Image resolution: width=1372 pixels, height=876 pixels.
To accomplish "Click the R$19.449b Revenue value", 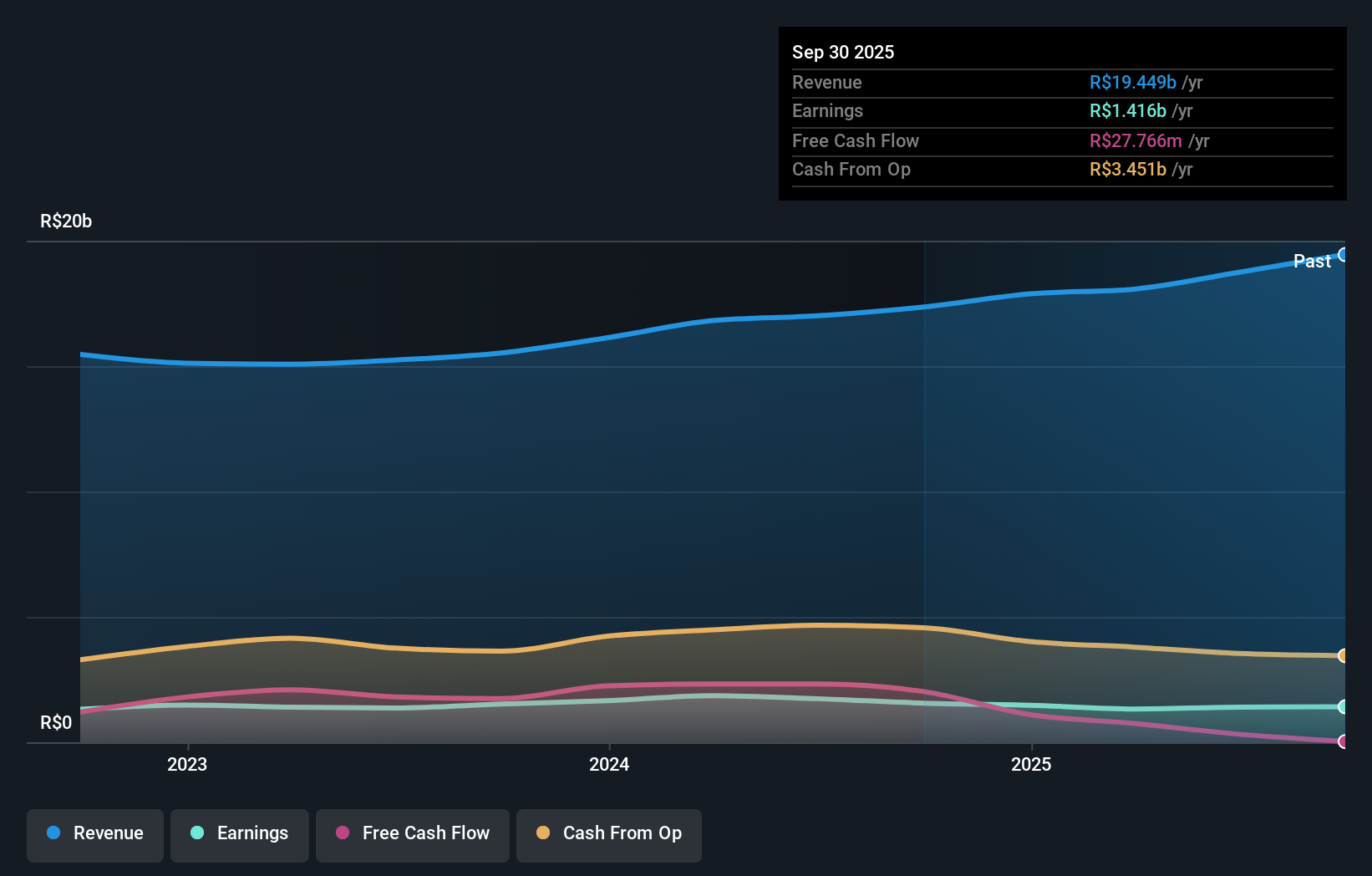I will click(1132, 82).
